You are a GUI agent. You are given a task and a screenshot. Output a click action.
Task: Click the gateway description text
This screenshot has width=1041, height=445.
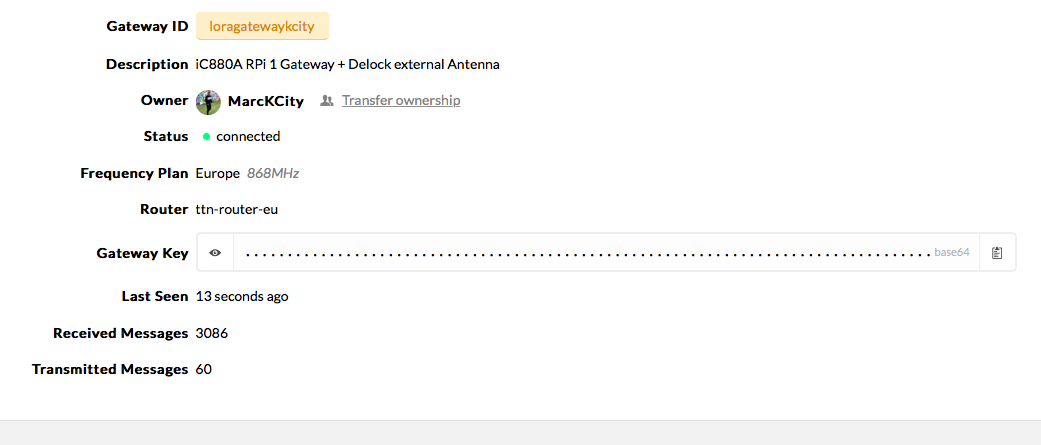tap(347, 64)
